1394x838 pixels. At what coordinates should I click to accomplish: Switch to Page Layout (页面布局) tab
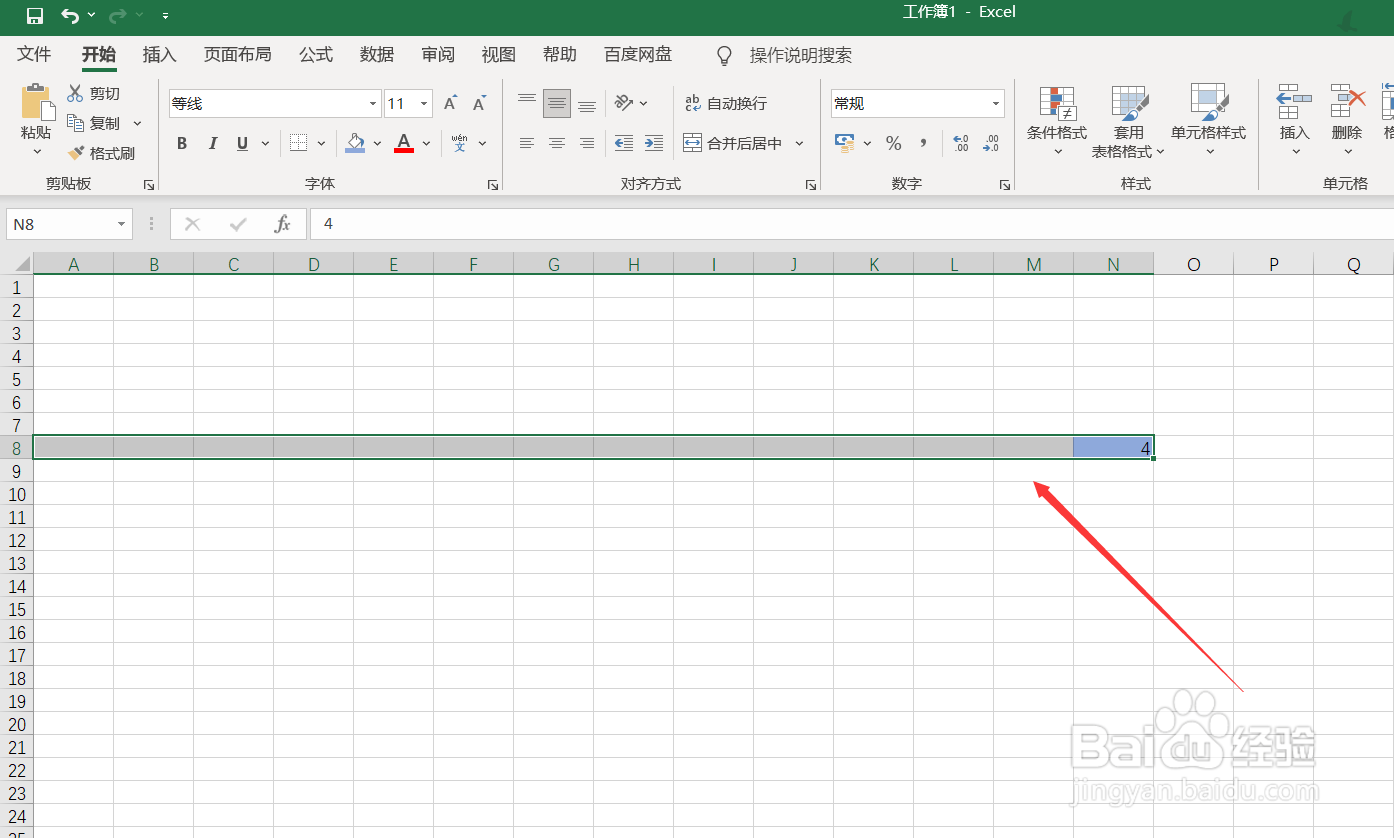tap(238, 54)
